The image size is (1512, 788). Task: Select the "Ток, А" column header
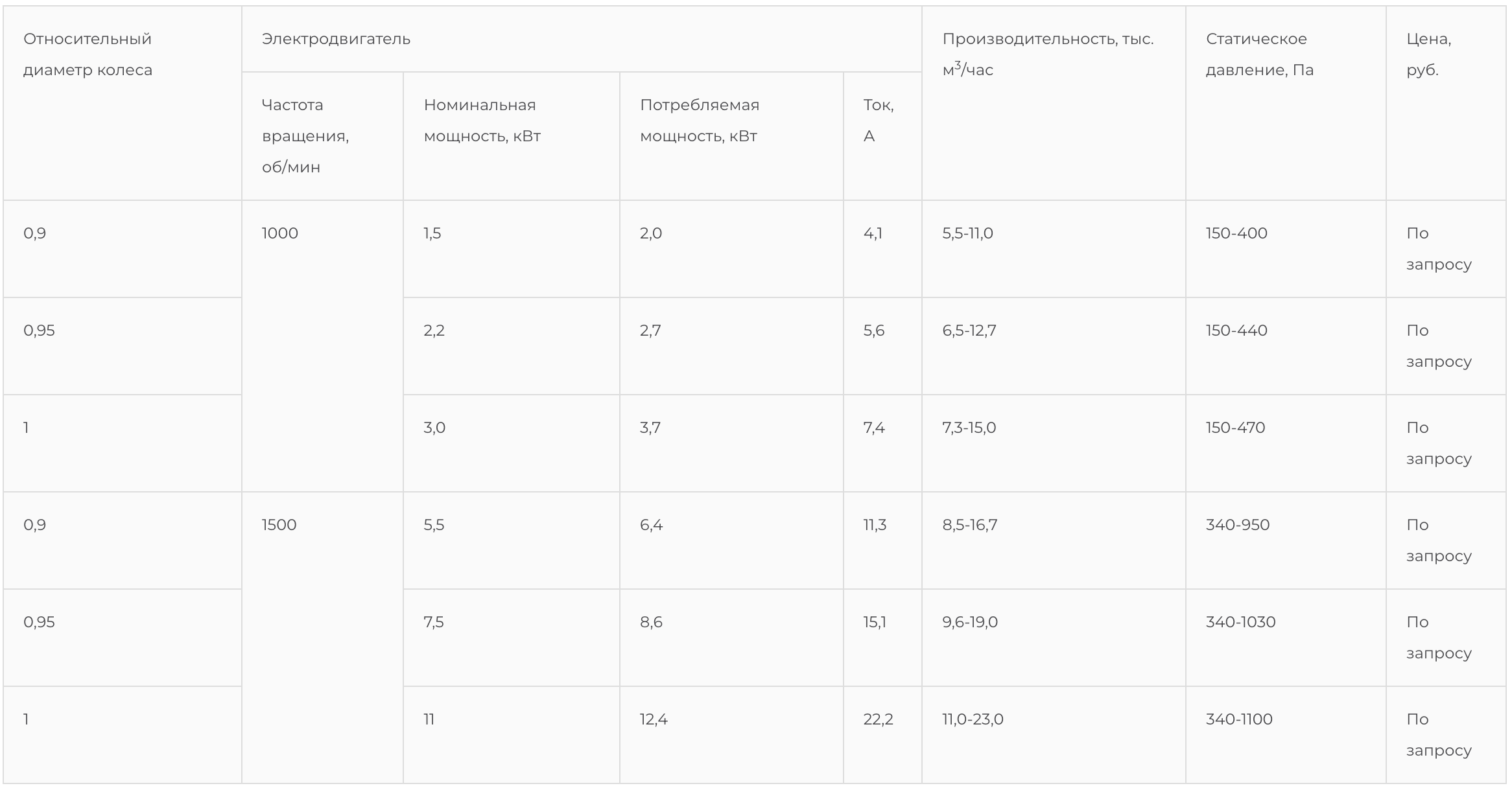[878, 121]
